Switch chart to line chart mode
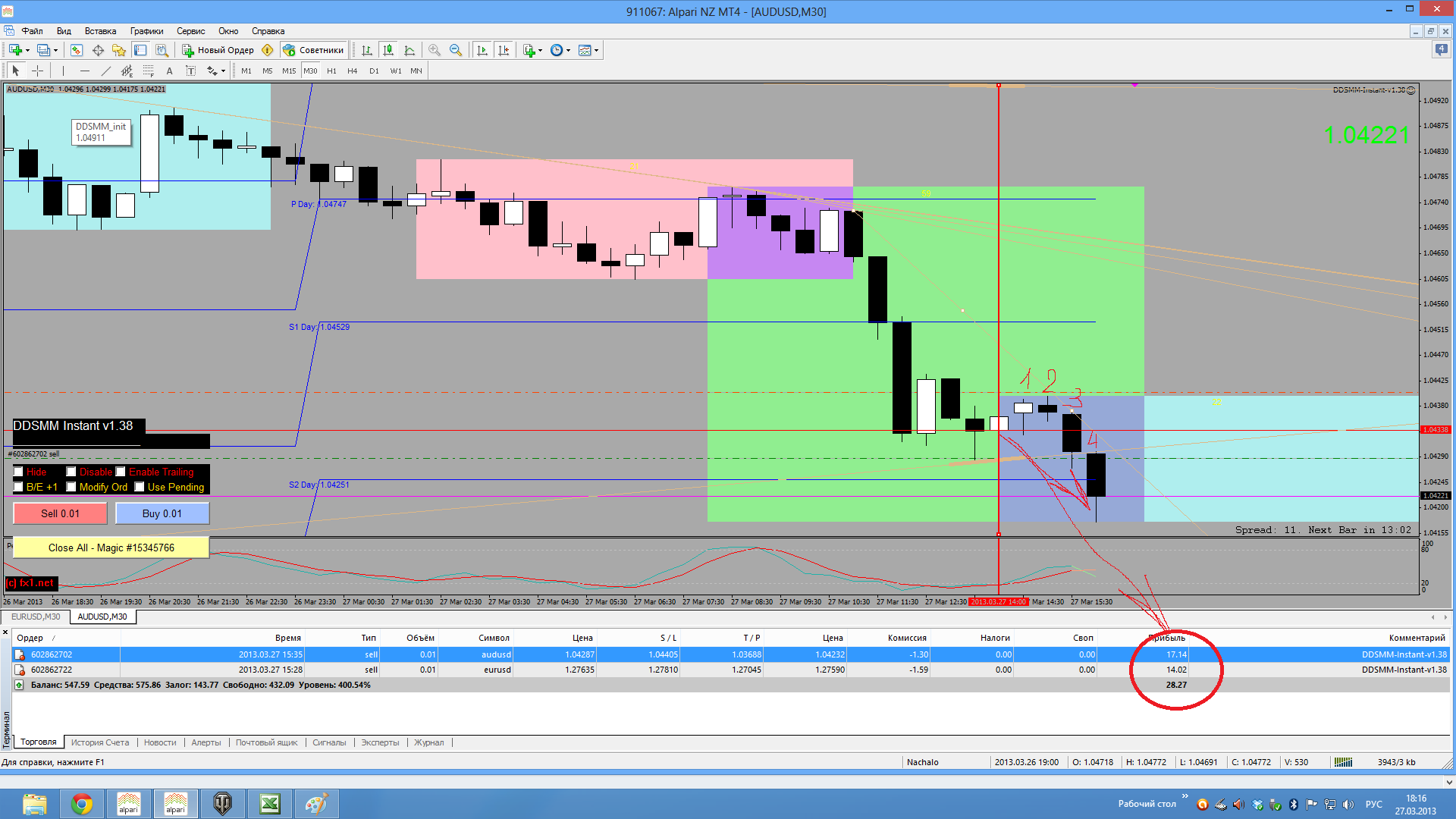Viewport: 1456px width, 819px height. (409, 50)
